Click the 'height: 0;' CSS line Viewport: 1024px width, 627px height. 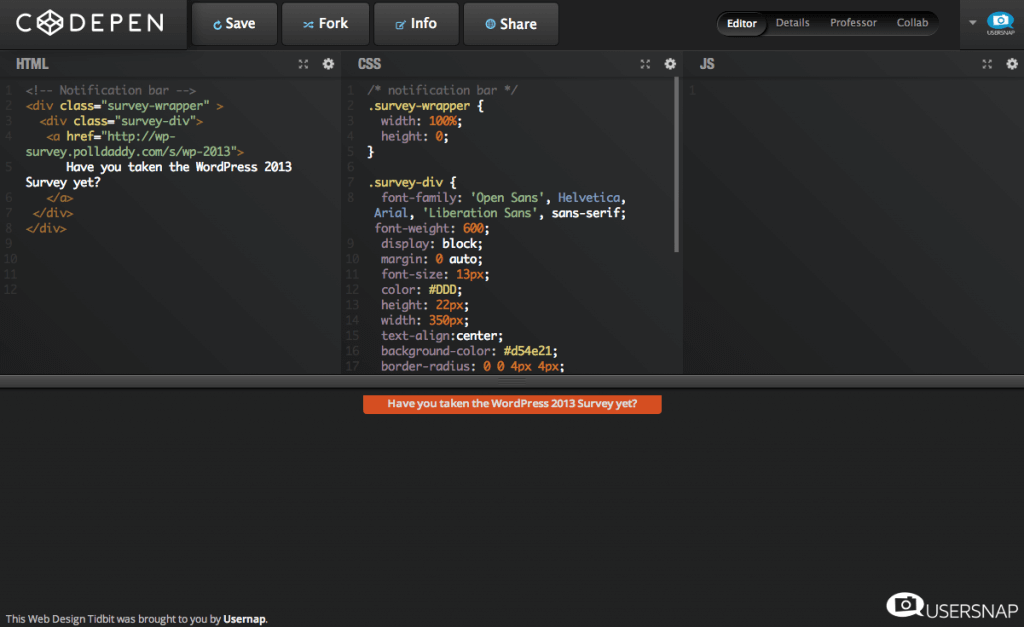pyautogui.click(x=415, y=137)
